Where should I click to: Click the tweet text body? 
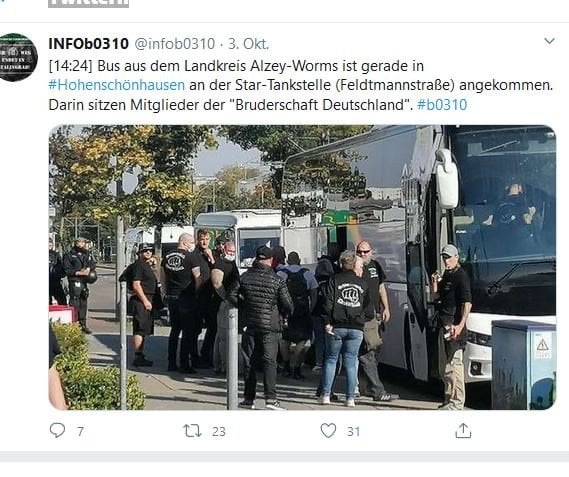(x=301, y=85)
